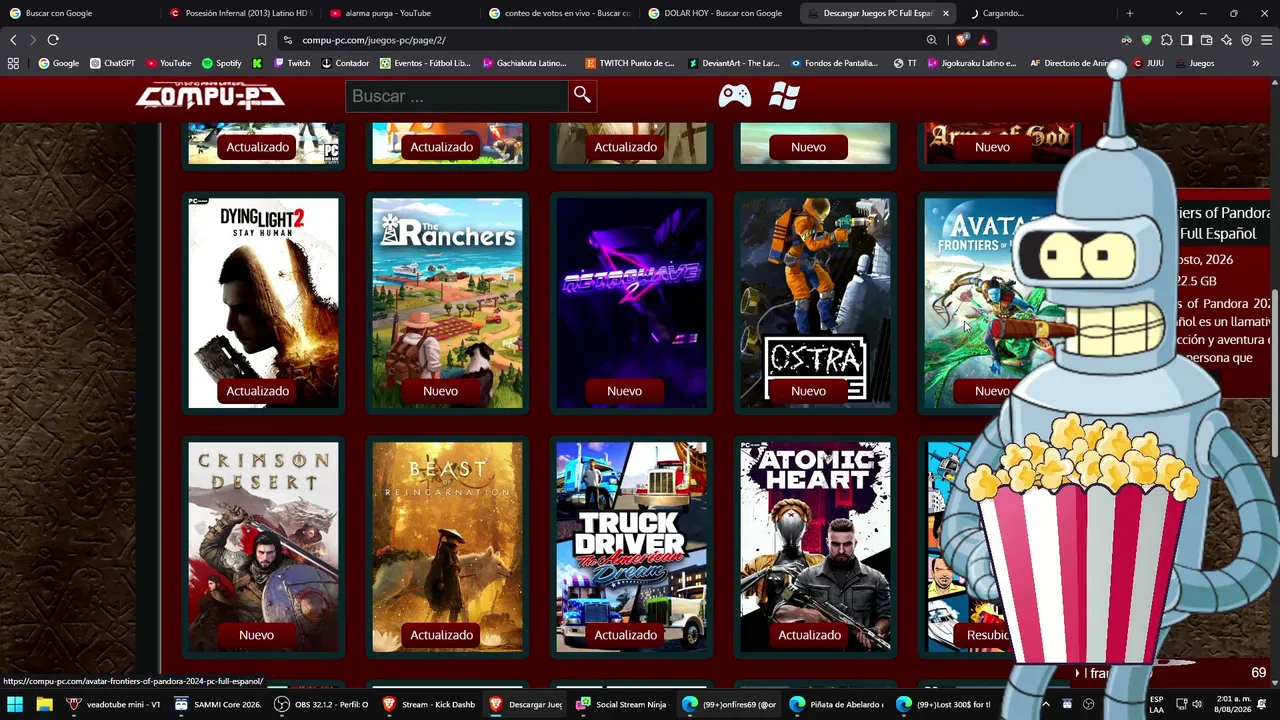Switch to the first Buscar con Google tab
This screenshot has height=720, width=1280.
80,13
